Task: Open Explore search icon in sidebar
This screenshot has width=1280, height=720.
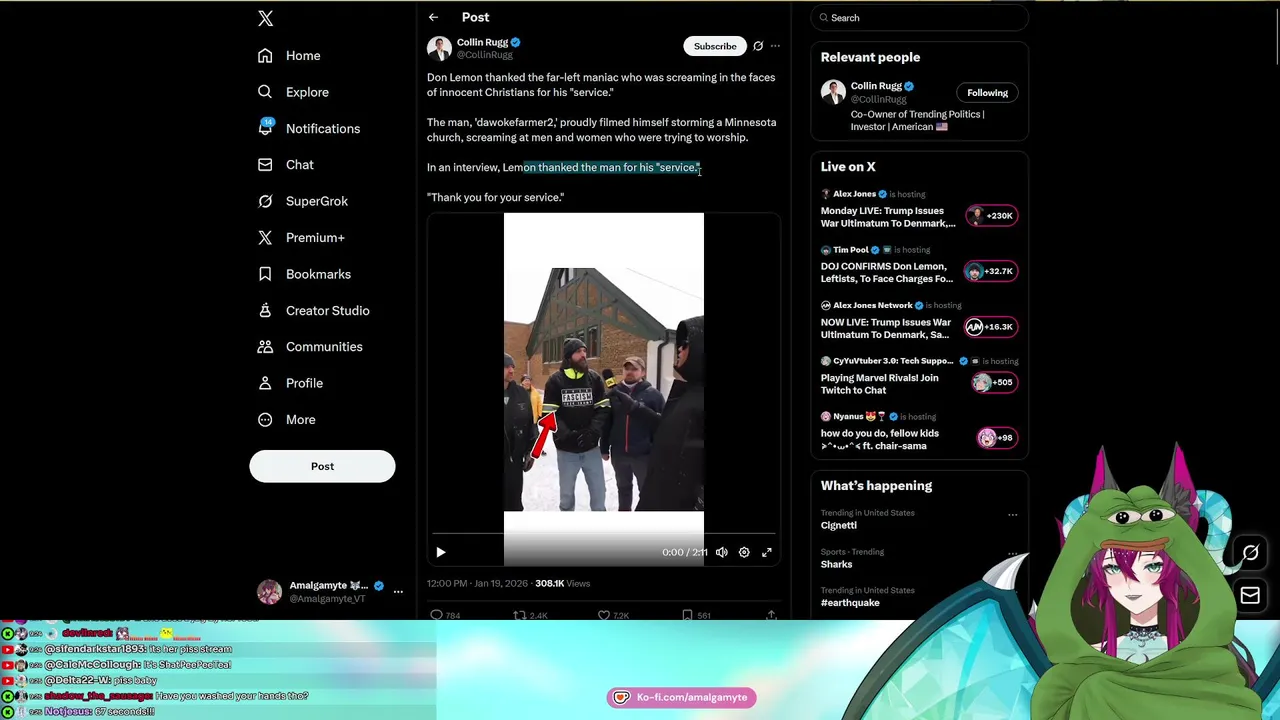Action: coord(265,92)
